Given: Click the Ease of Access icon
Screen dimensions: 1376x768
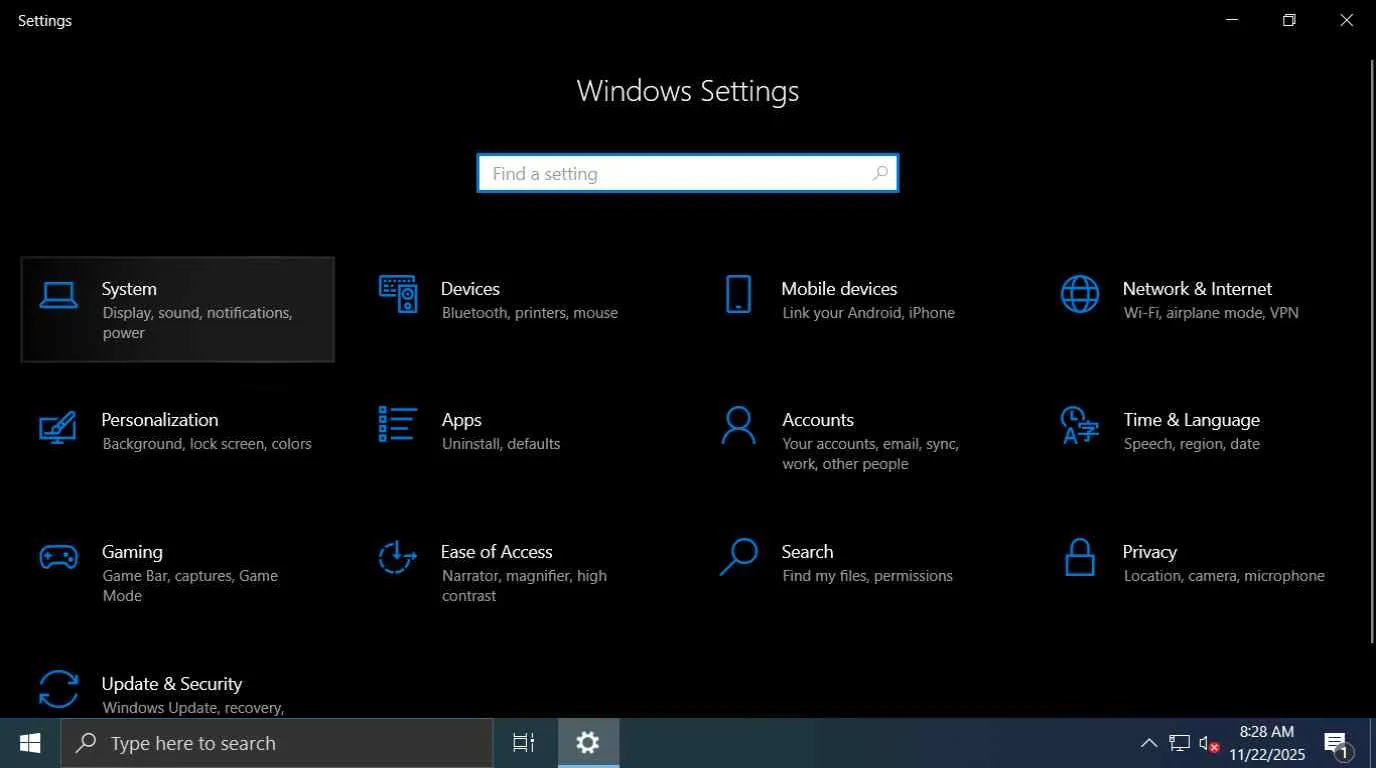Looking at the screenshot, I should 397,557.
